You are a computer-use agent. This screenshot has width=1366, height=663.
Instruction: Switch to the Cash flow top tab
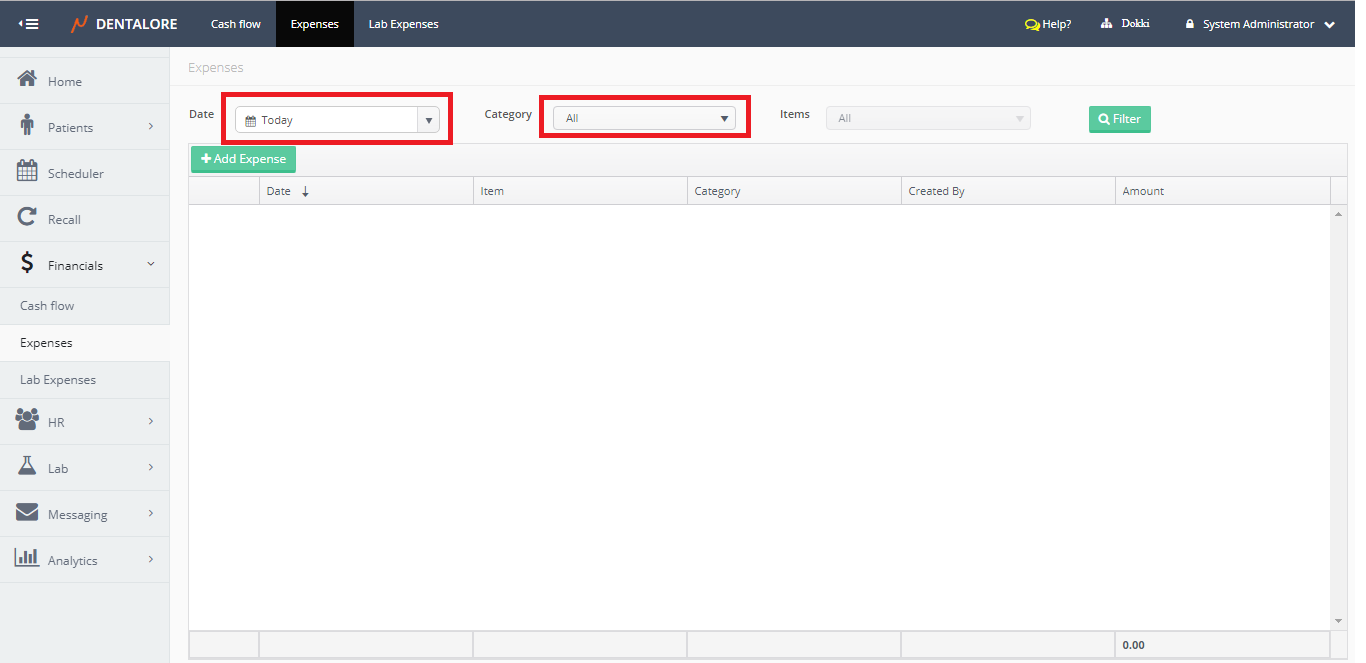(x=236, y=24)
